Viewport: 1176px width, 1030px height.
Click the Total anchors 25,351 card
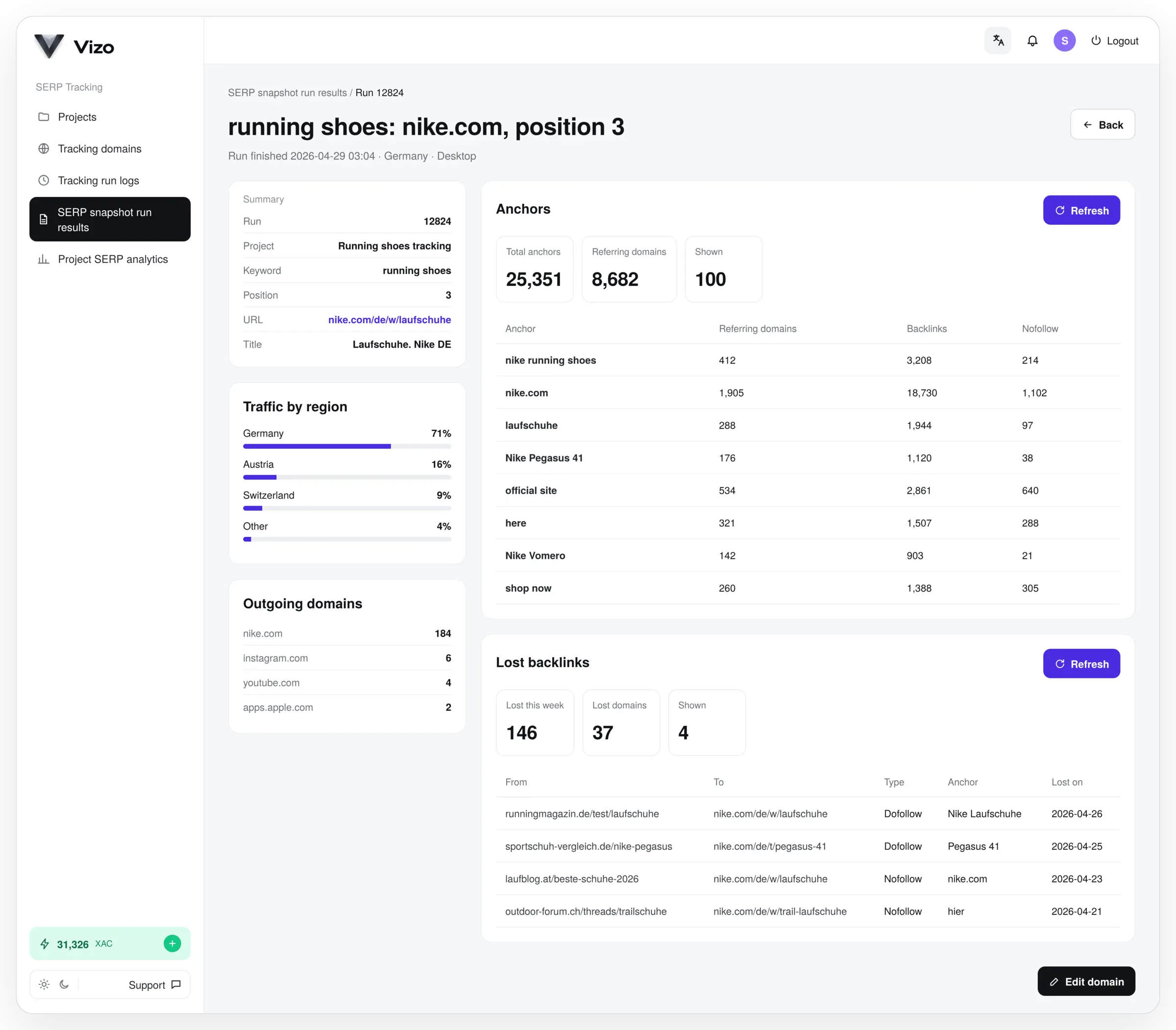coord(534,269)
